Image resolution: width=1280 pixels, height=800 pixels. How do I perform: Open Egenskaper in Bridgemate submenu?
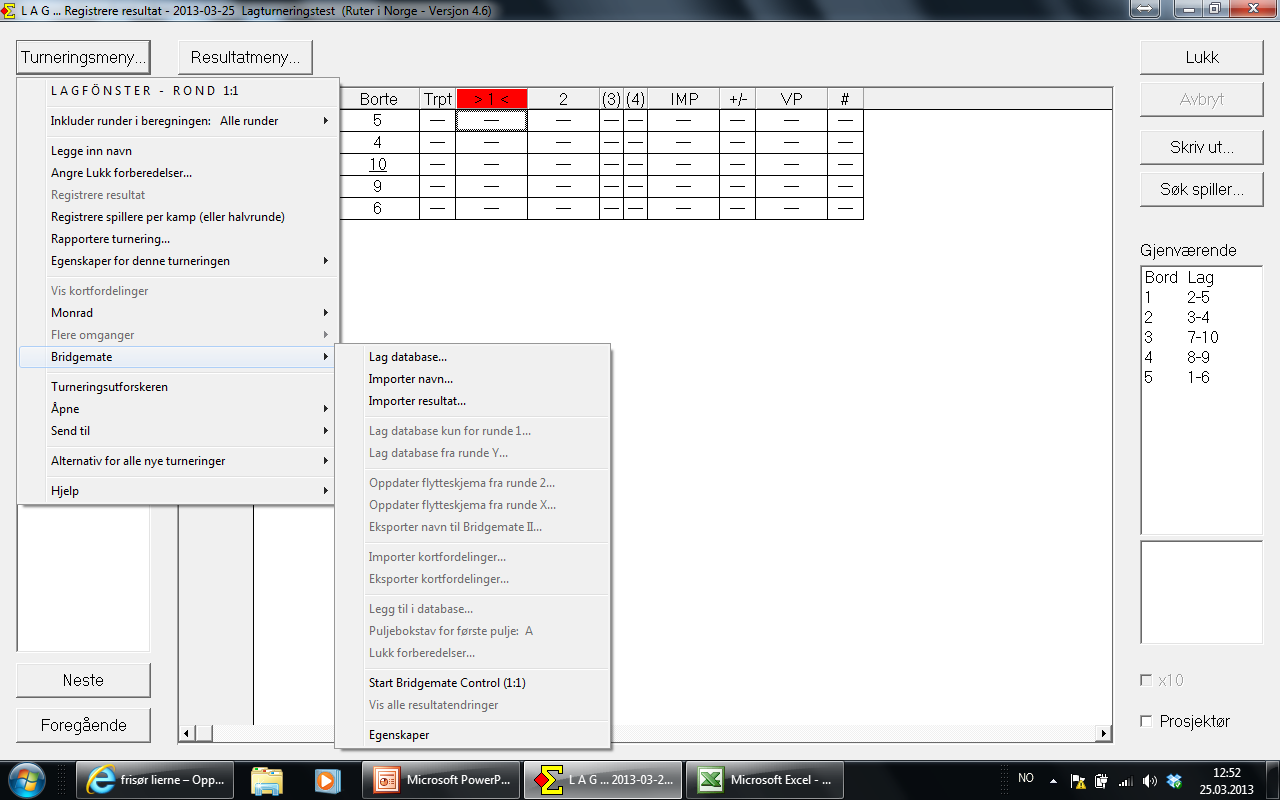[x=472, y=735]
